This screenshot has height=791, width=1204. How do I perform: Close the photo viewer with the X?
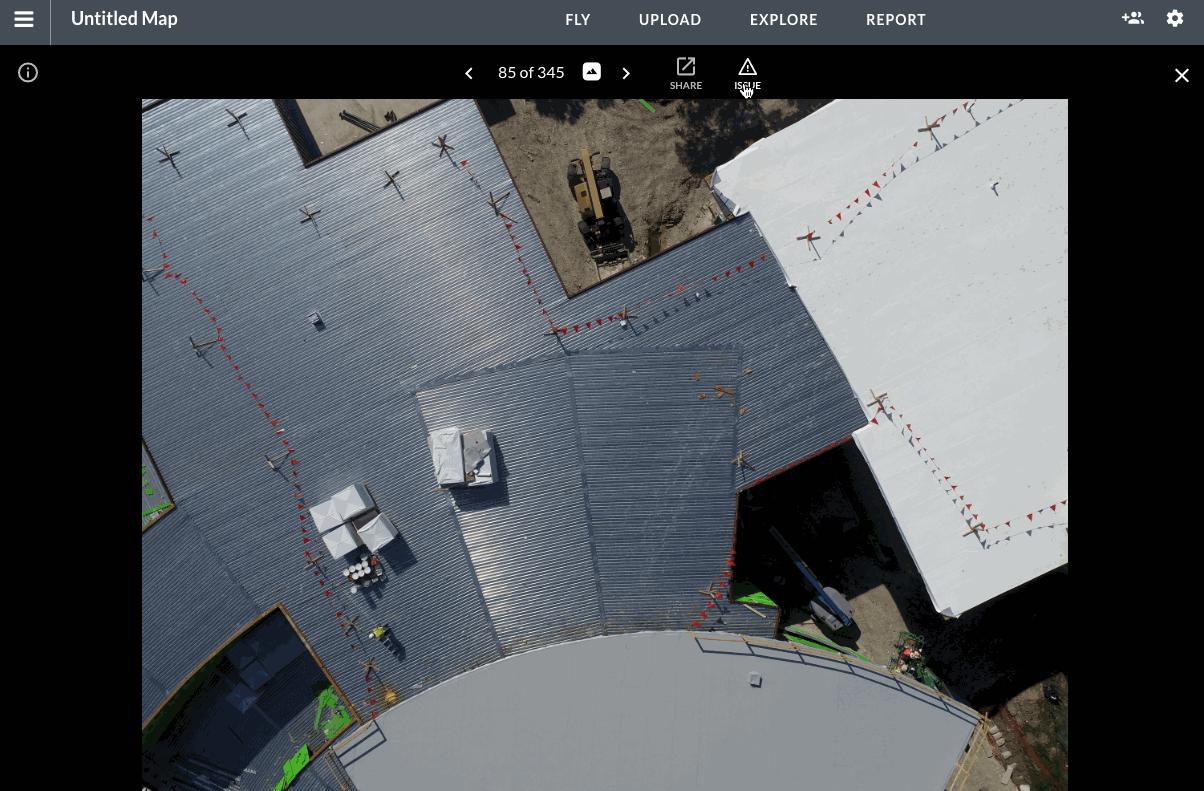click(x=1182, y=75)
